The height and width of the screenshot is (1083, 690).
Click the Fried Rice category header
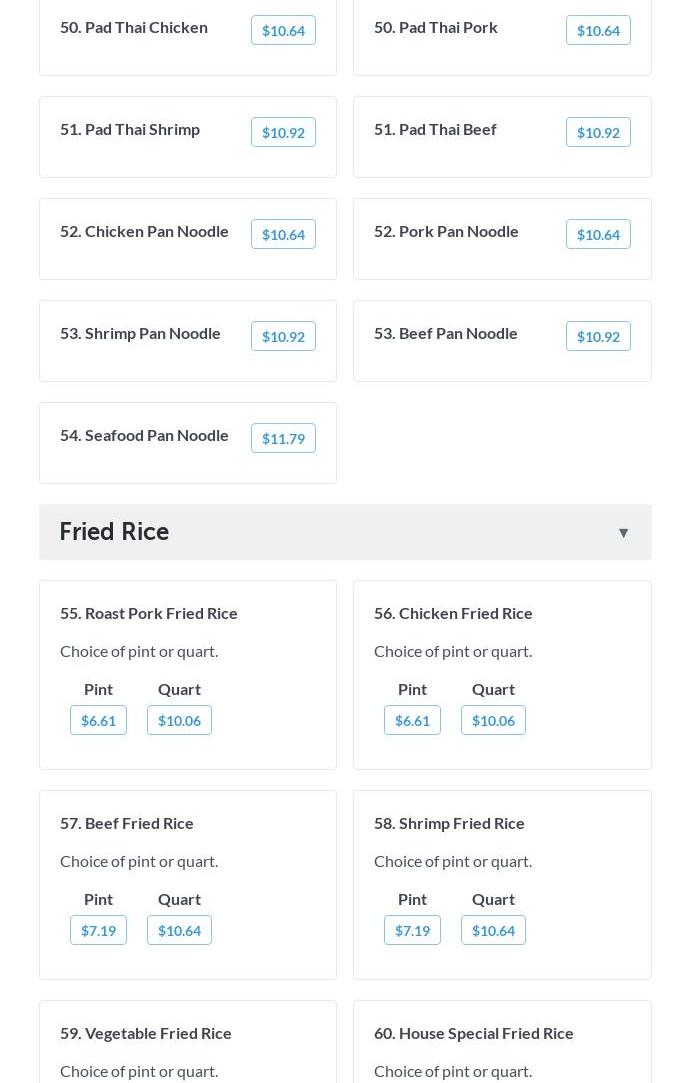pyautogui.click(x=114, y=531)
